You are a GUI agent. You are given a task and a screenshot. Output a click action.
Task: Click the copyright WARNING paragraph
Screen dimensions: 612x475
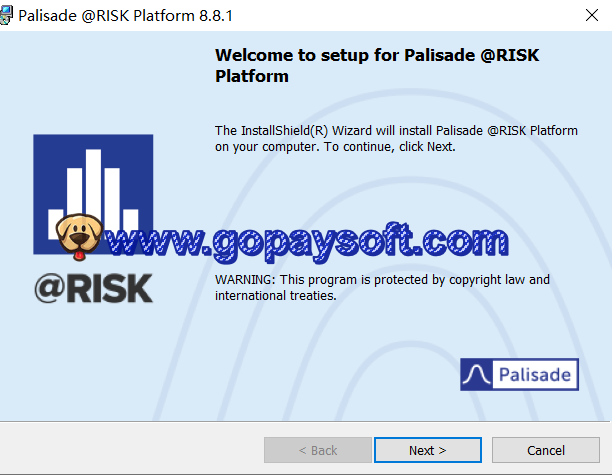[x=382, y=287]
